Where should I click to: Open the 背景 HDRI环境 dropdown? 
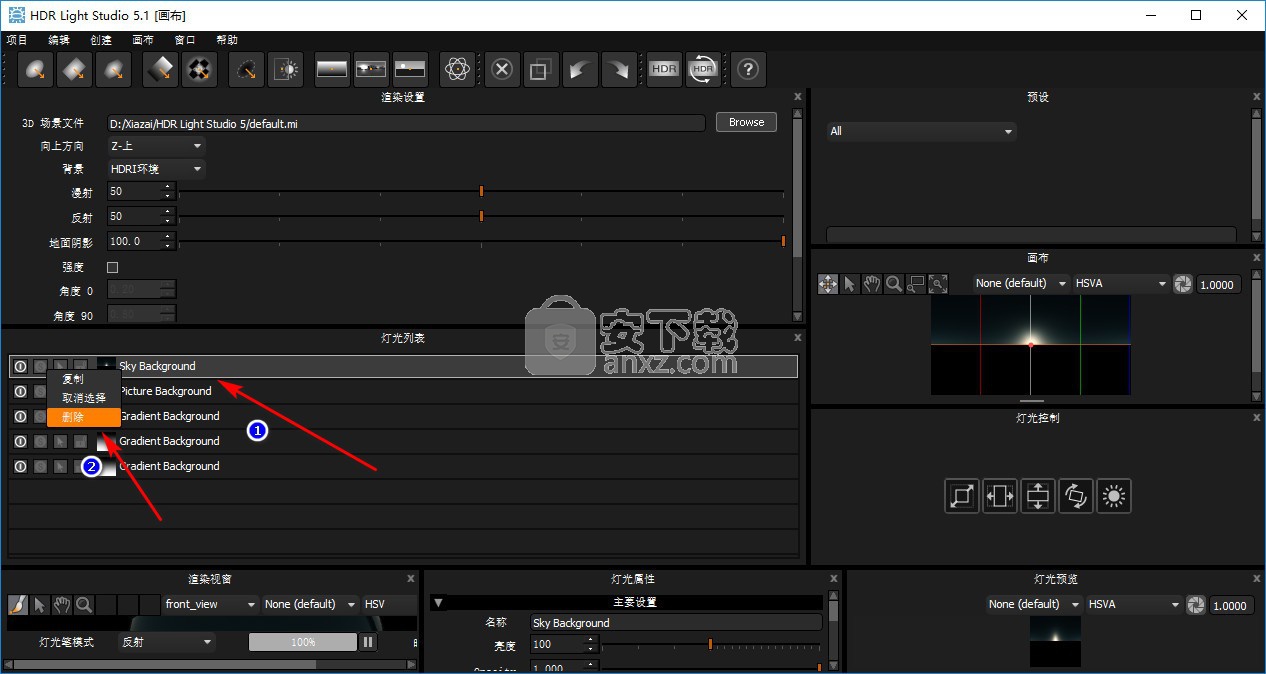coord(155,169)
